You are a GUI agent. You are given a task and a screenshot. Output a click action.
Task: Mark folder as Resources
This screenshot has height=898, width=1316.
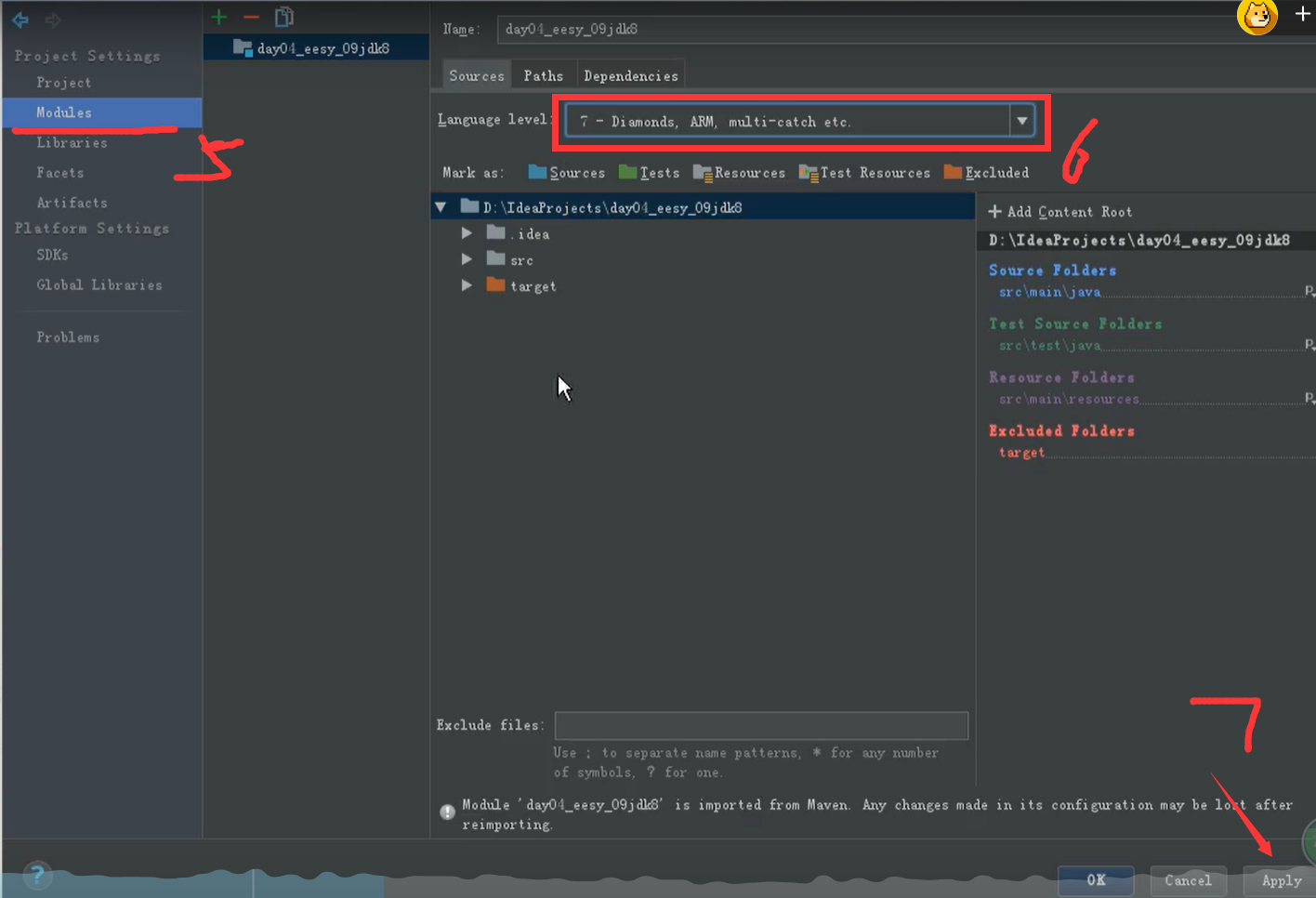(x=739, y=173)
